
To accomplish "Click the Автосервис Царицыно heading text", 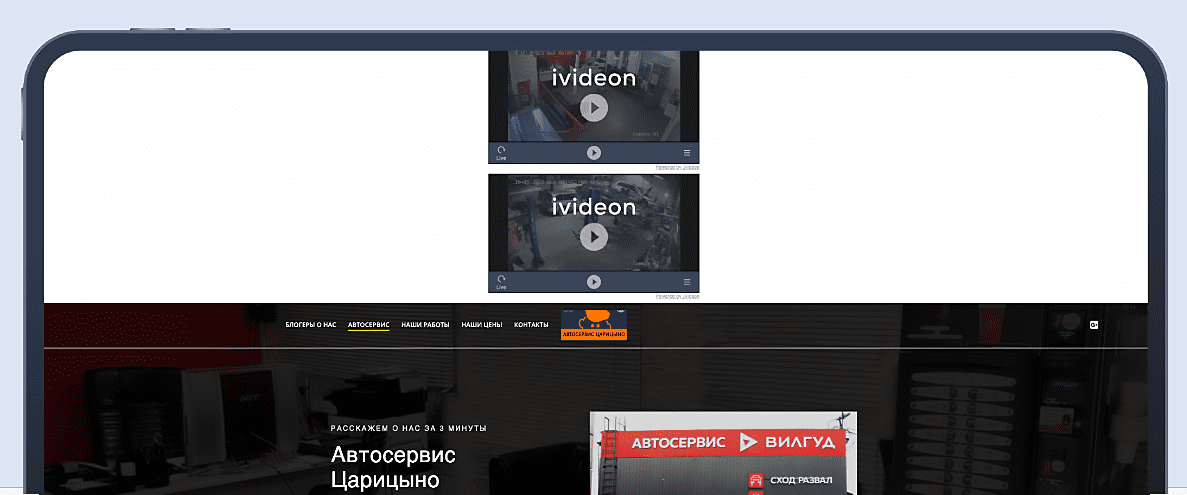I will (x=394, y=467).
